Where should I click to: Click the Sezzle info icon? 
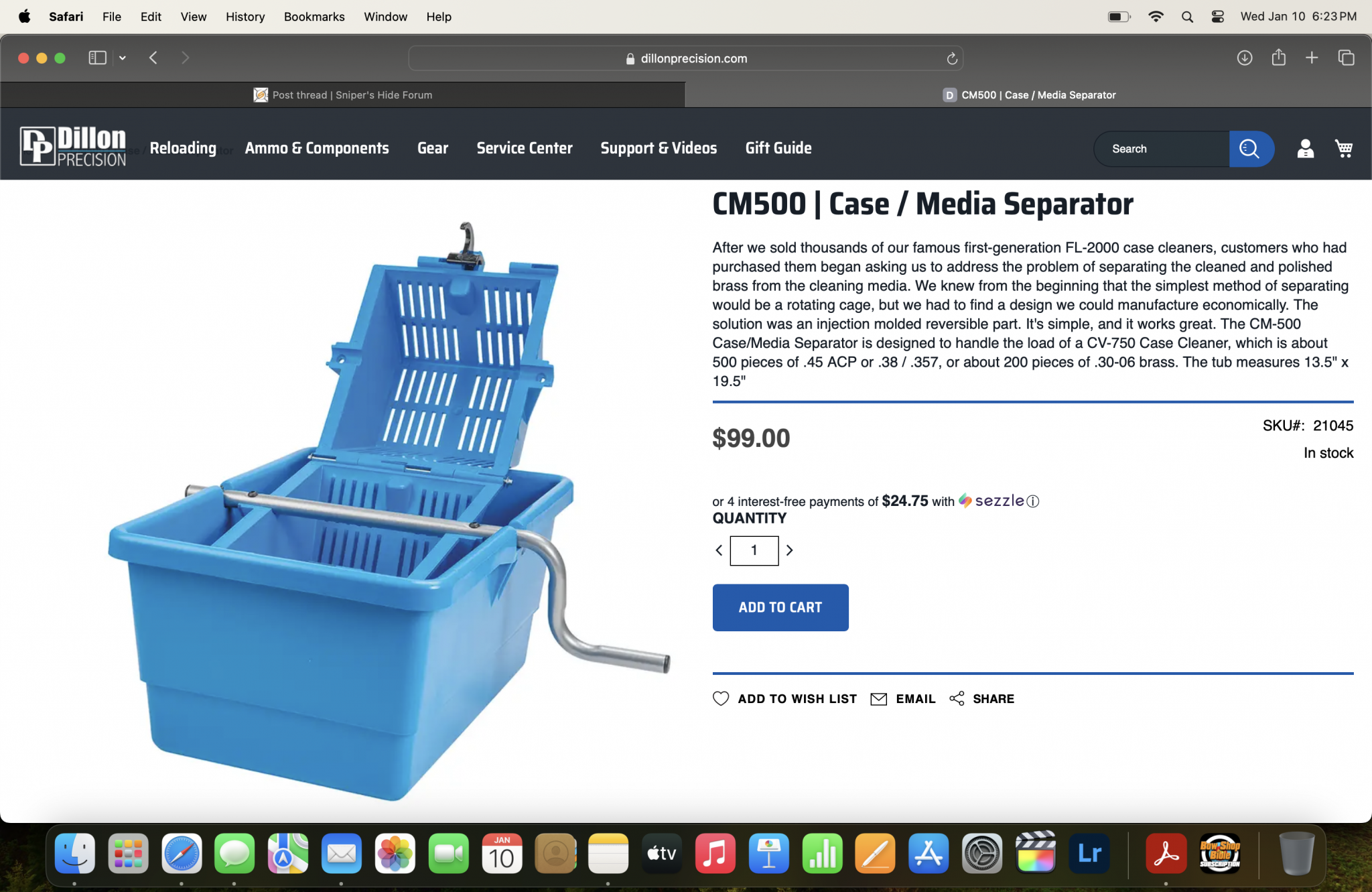pos(1033,501)
